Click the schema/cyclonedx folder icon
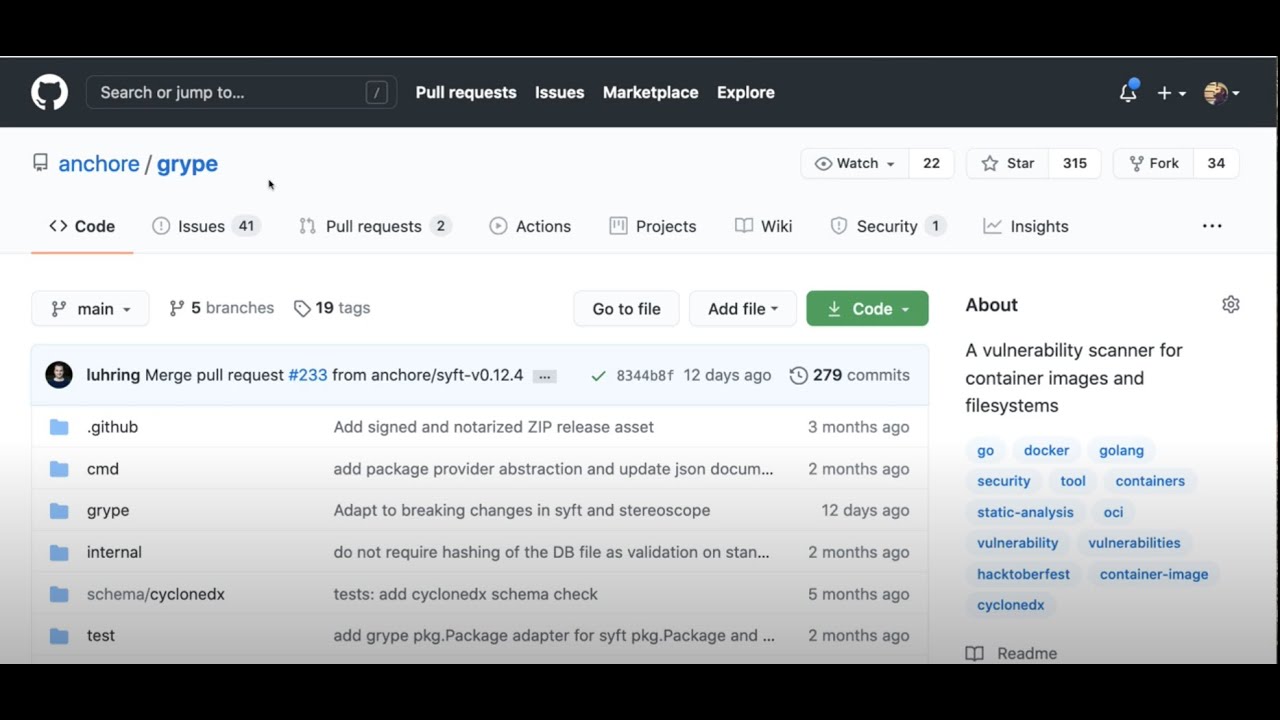Screen dimensions: 1280x720 tap(59, 594)
